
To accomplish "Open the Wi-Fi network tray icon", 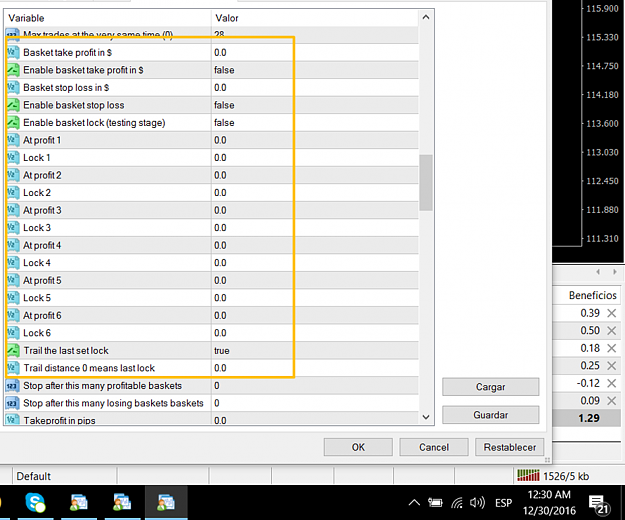I will click(x=457, y=503).
